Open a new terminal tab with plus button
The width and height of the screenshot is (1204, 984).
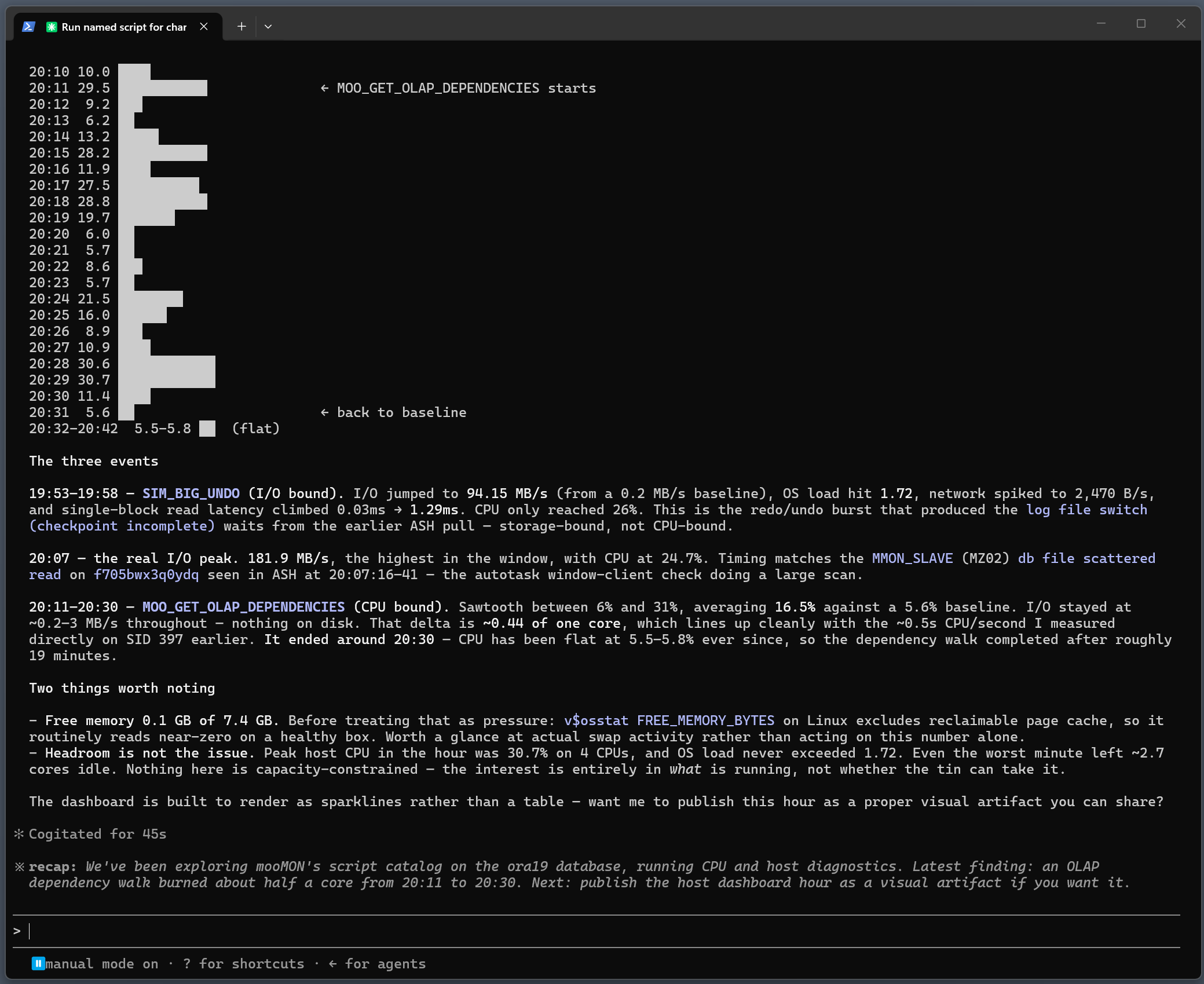241,27
